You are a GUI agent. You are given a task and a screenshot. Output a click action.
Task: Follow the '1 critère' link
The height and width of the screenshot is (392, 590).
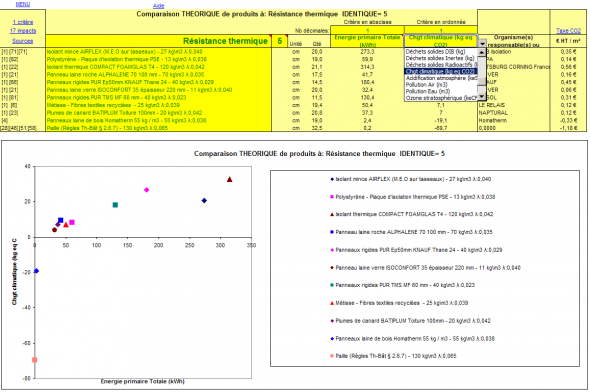[x=23, y=22]
